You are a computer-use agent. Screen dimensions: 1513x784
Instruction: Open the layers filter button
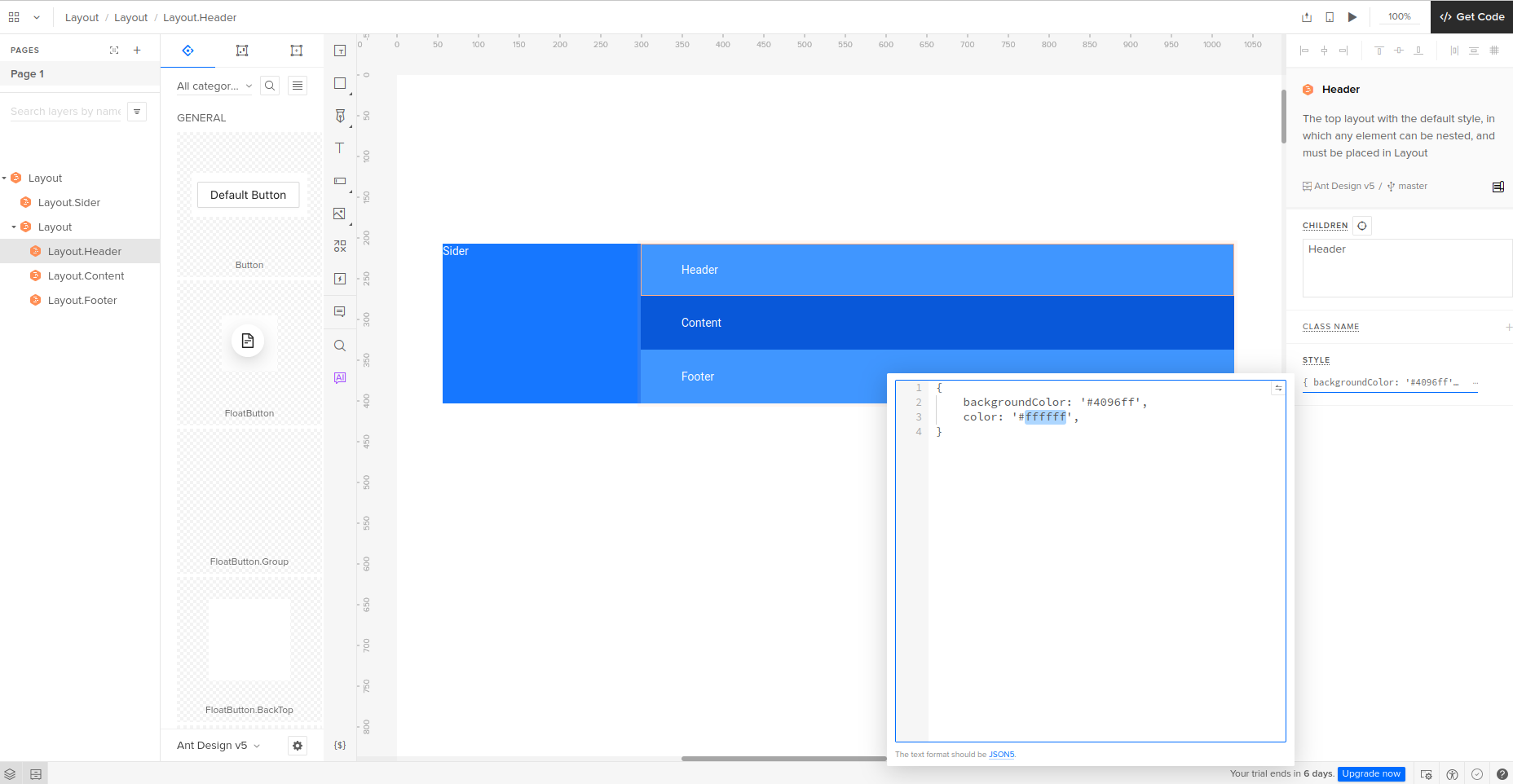pos(137,112)
